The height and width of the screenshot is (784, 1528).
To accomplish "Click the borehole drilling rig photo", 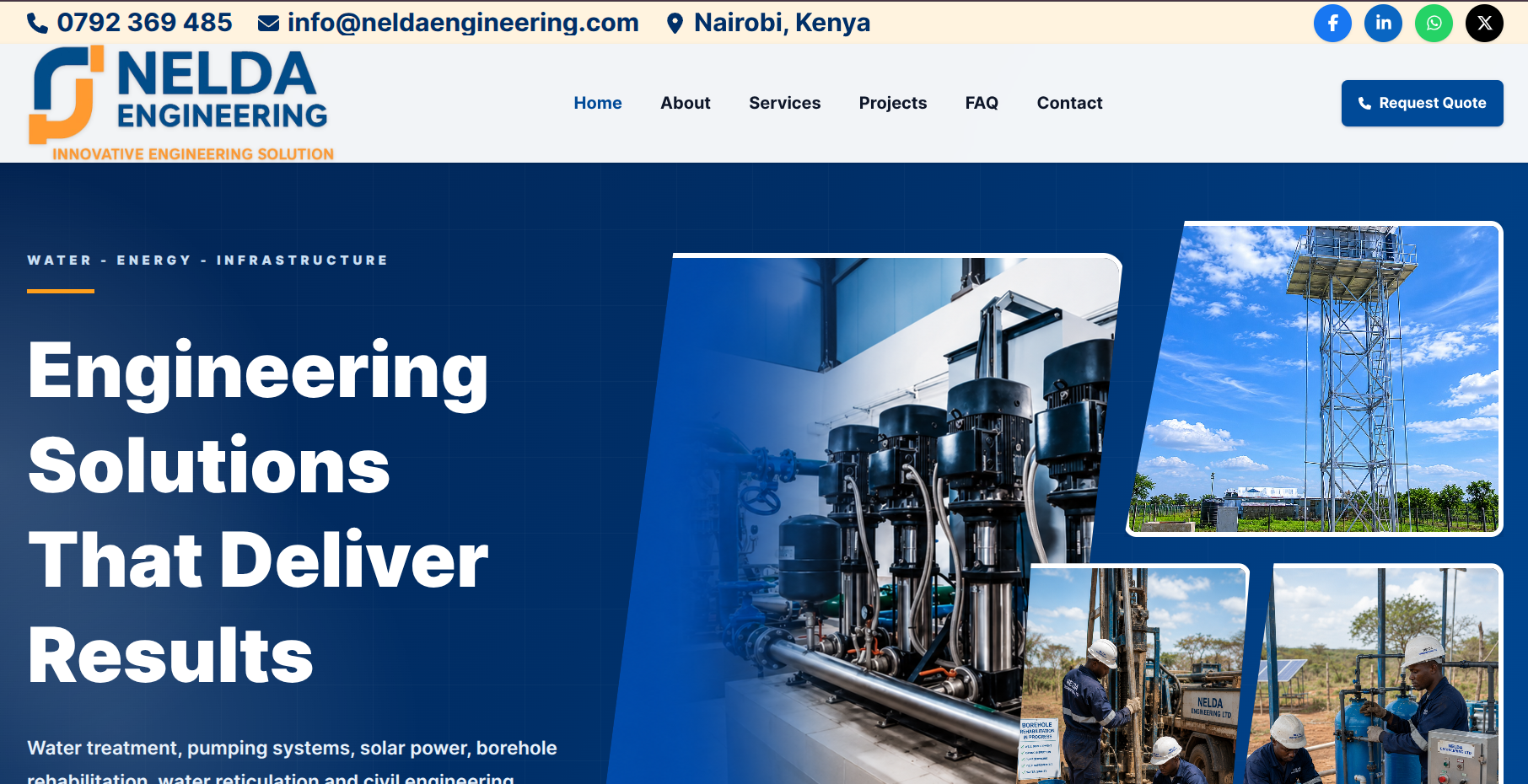I will [1134, 674].
